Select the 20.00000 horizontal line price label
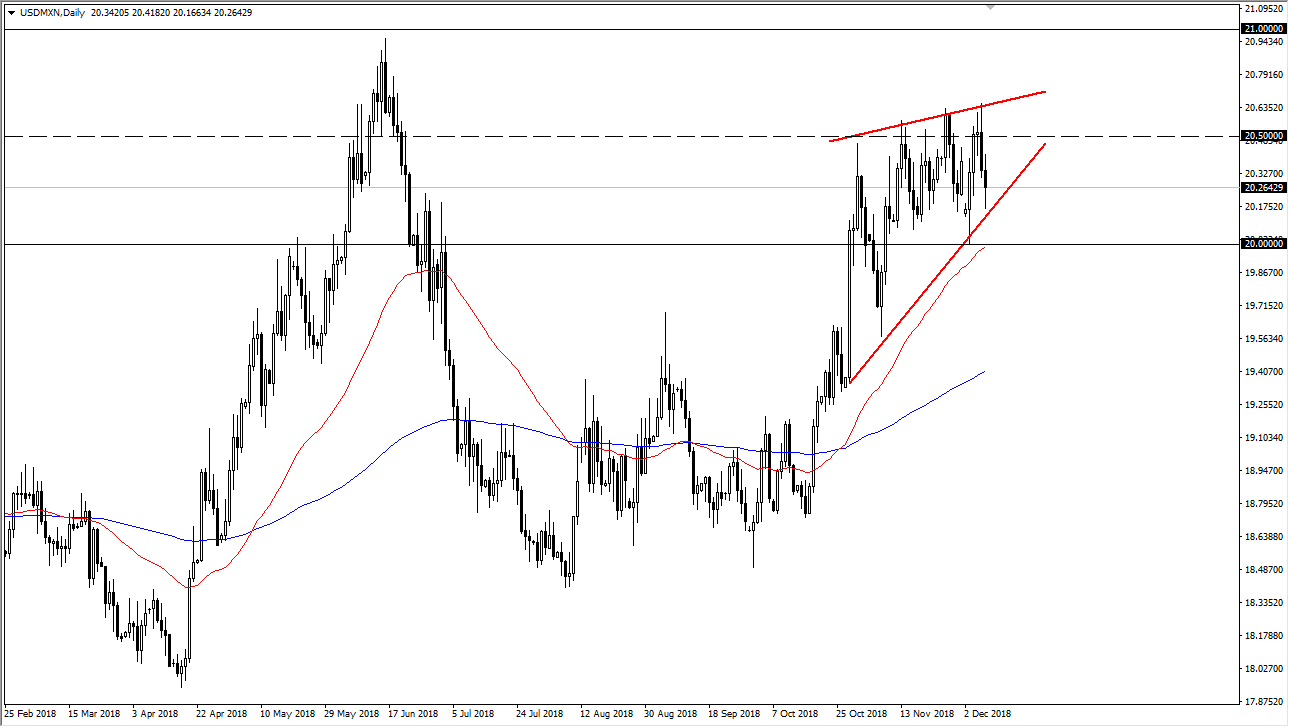This screenshot has width=1289, height=727. click(x=1263, y=243)
